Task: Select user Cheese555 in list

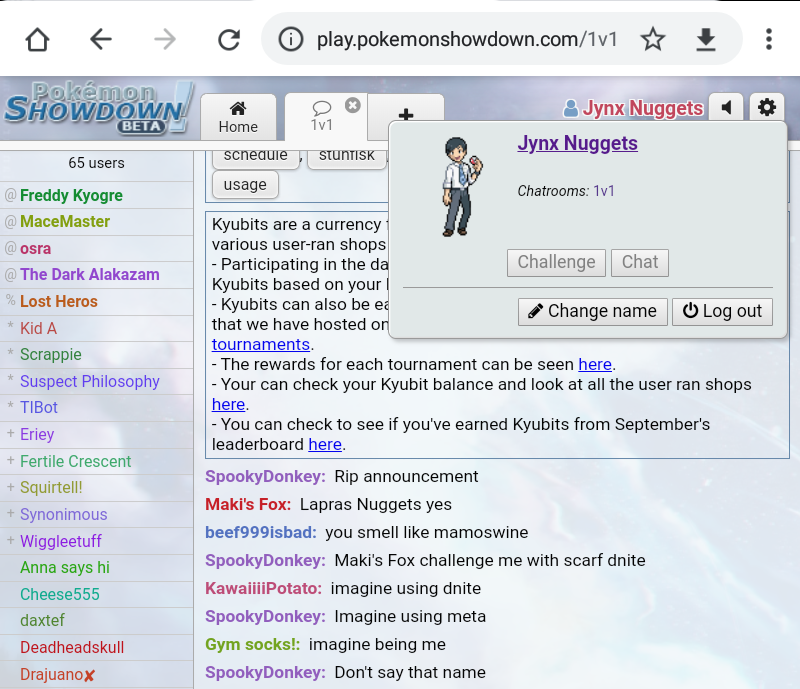Action: [x=96, y=594]
